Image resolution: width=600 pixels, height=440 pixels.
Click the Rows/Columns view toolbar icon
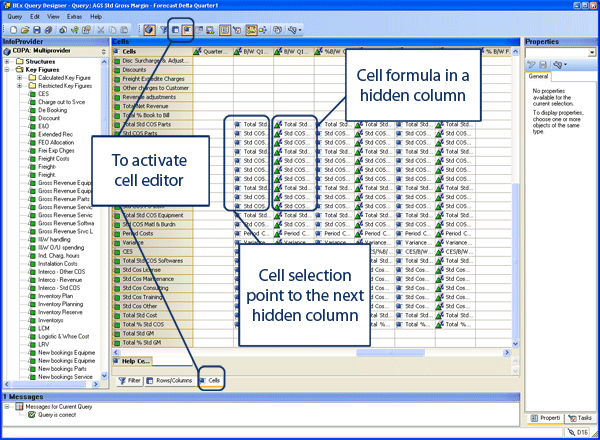pos(174,31)
